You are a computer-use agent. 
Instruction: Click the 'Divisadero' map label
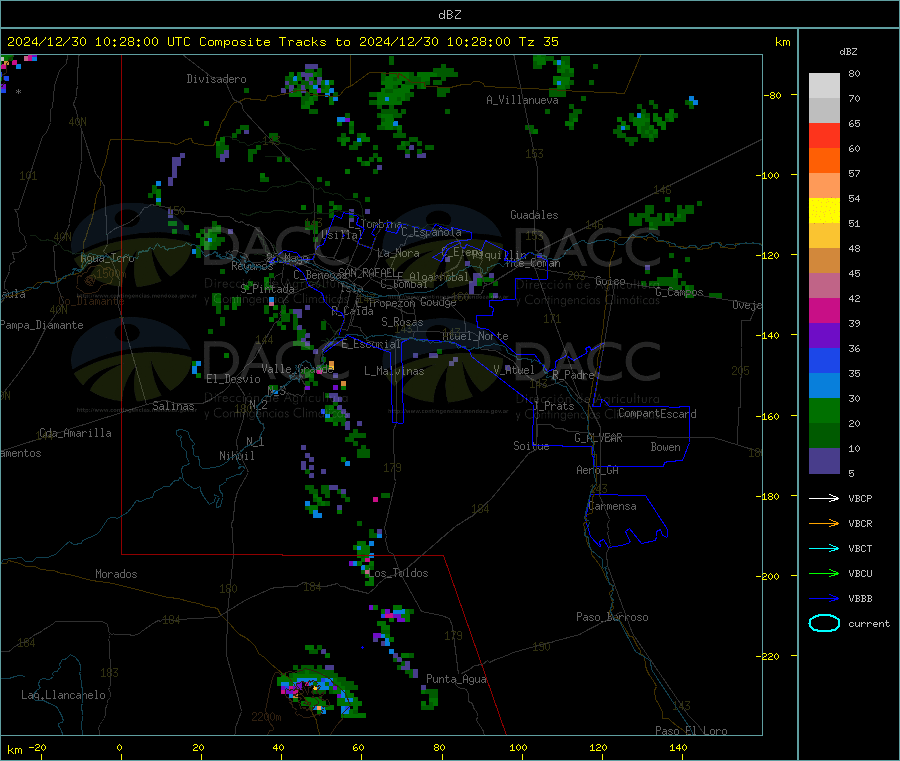(x=216, y=79)
